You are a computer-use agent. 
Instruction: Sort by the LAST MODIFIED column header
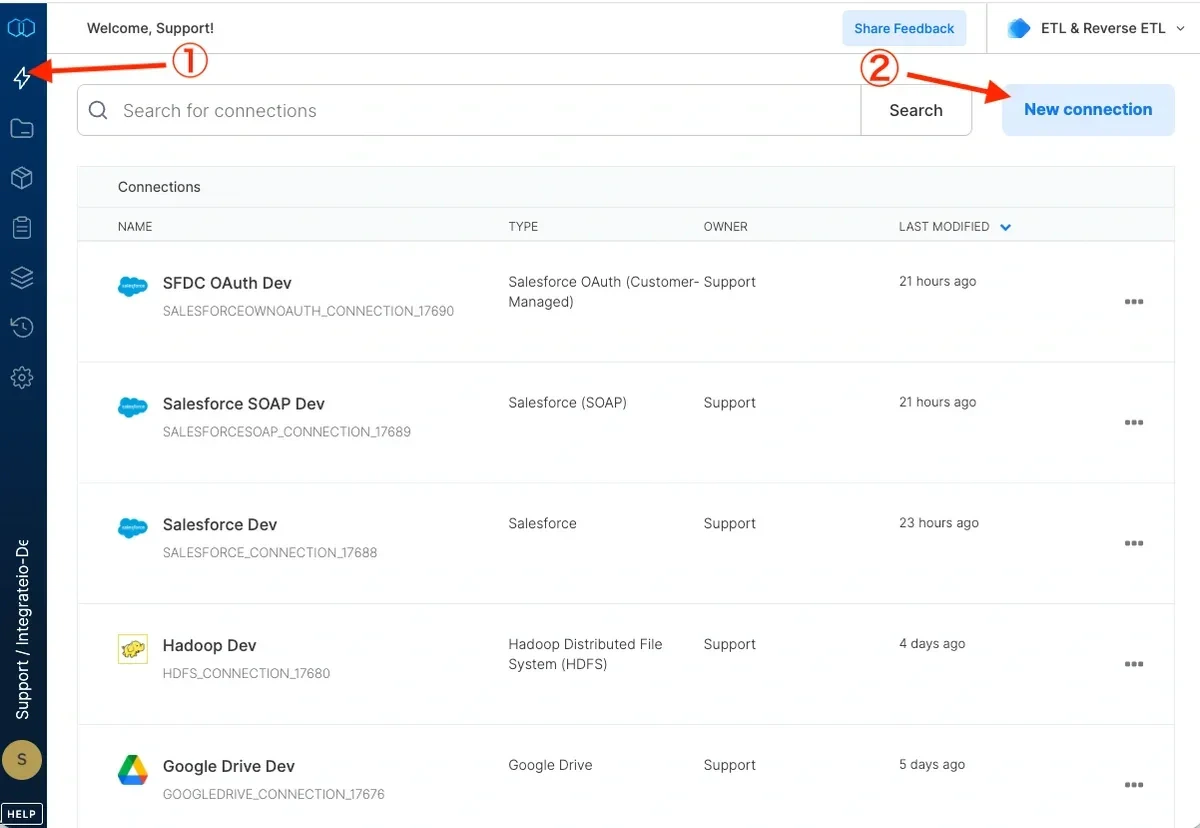944,227
